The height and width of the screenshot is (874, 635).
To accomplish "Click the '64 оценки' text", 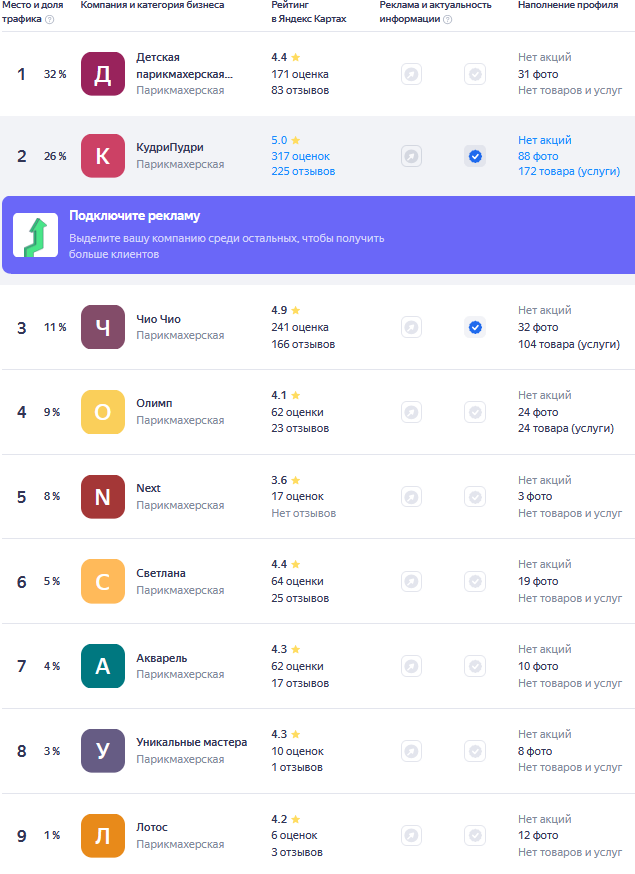I will pyautogui.click(x=298, y=581).
